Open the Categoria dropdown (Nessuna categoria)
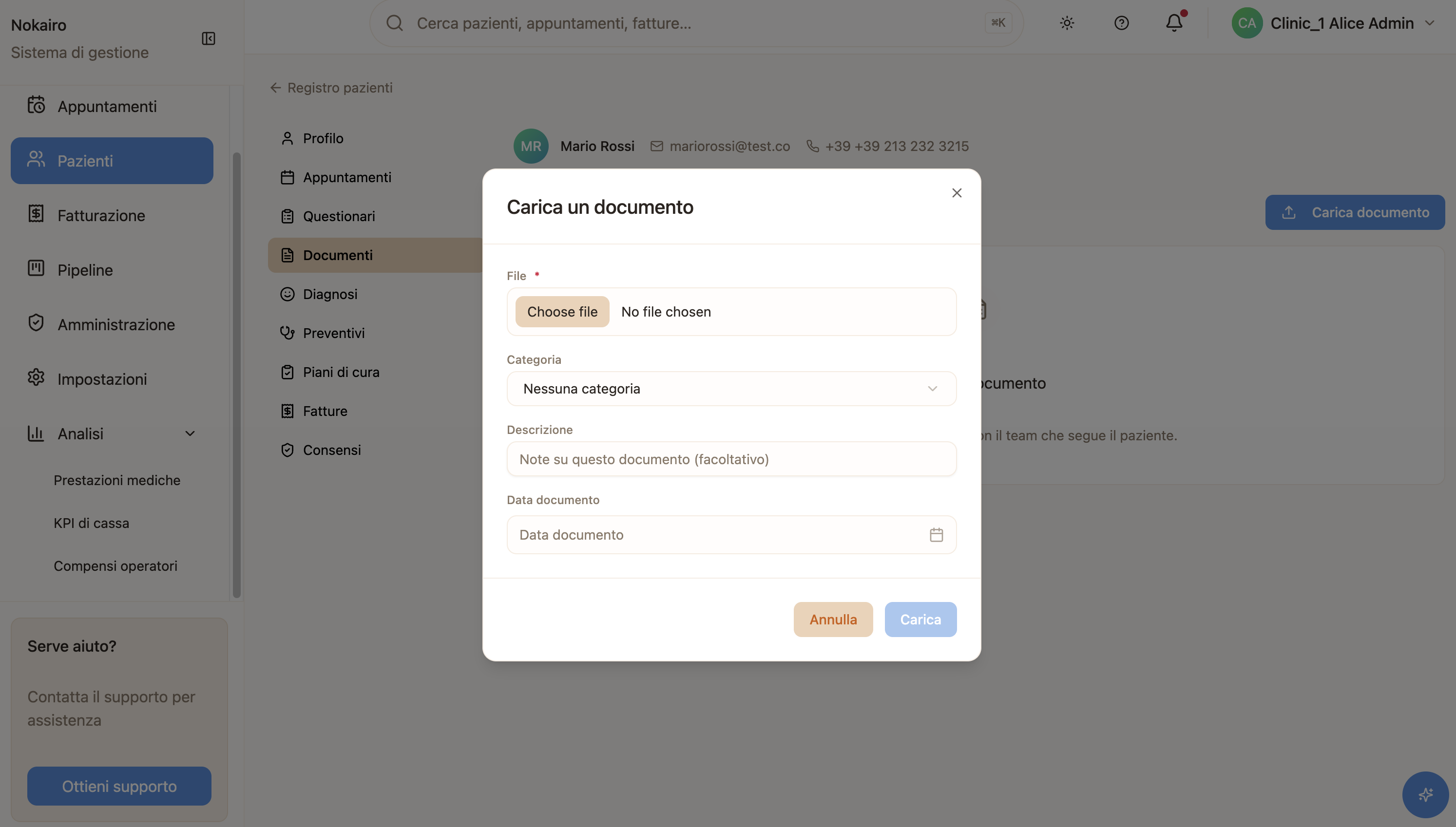1456x827 pixels. pos(731,389)
